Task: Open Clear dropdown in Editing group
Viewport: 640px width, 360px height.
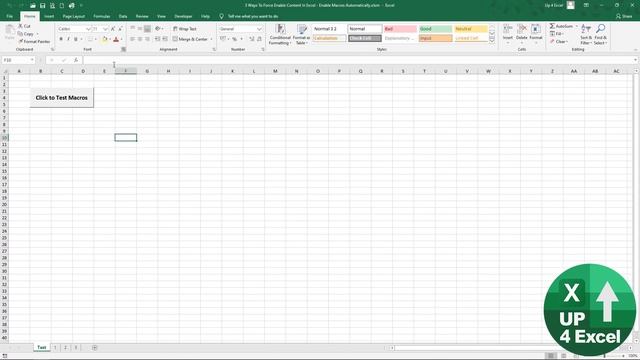Action: click(559, 42)
